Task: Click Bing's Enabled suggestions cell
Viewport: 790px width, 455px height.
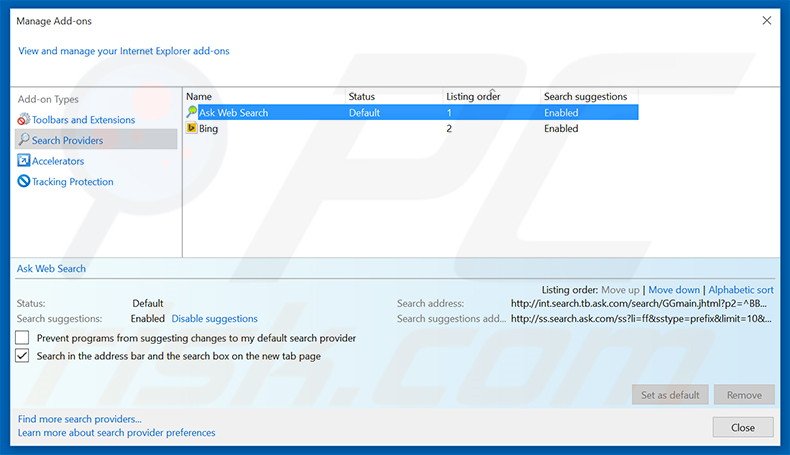Action: coord(561,128)
